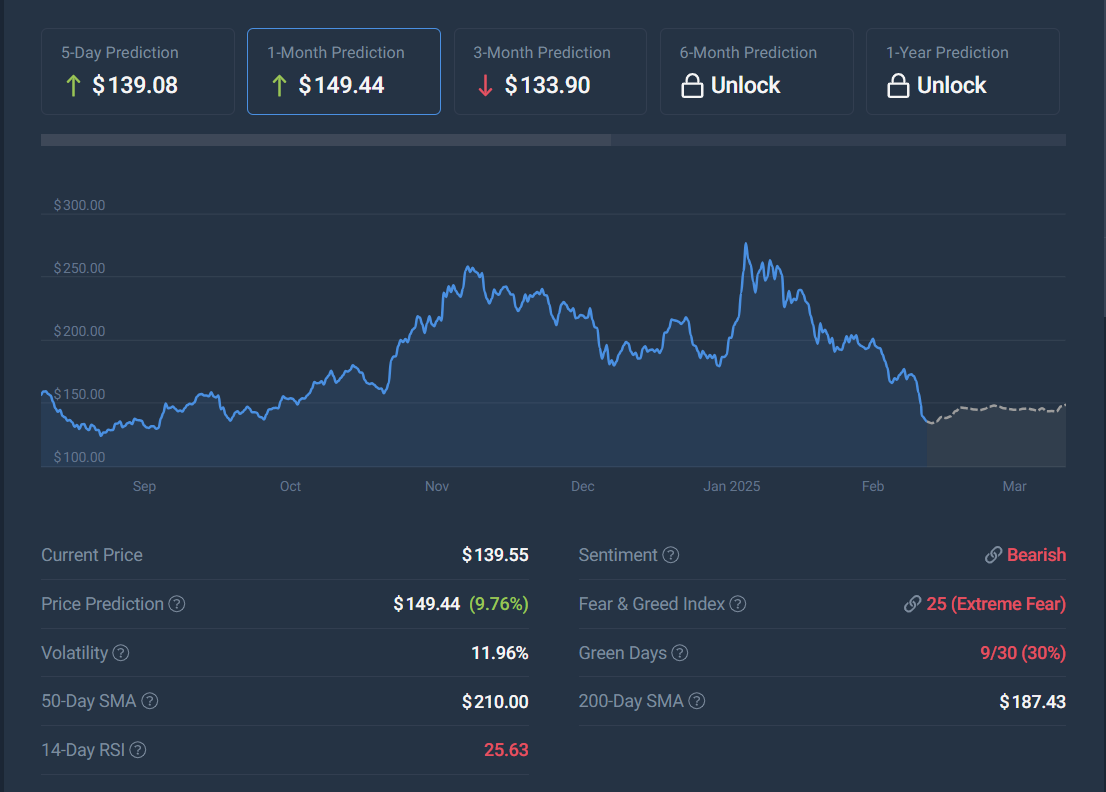Image resolution: width=1106 pixels, height=792 pixels.
Task: Click the 14-Day RSI value 25.63
Action: pos(506,750)
